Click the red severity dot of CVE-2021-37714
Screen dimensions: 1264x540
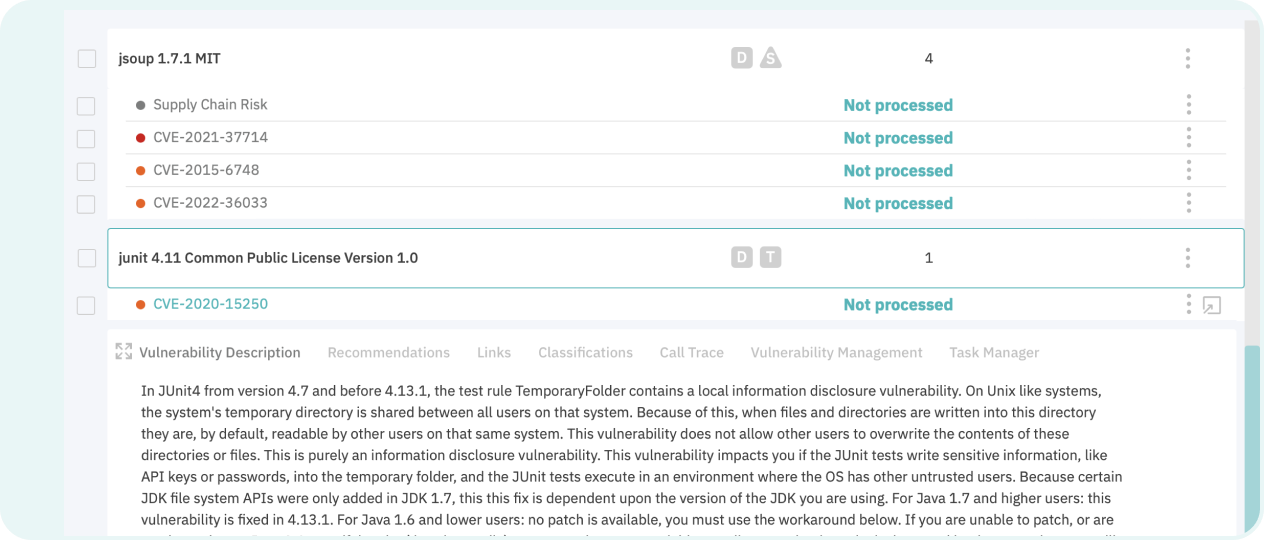click(x=141, y=138)
